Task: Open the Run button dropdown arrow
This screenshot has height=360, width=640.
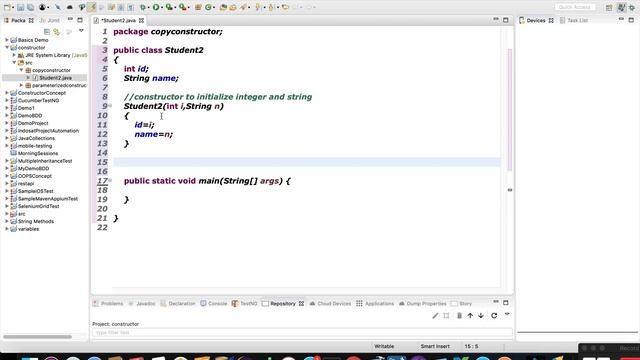Action: 162,8
